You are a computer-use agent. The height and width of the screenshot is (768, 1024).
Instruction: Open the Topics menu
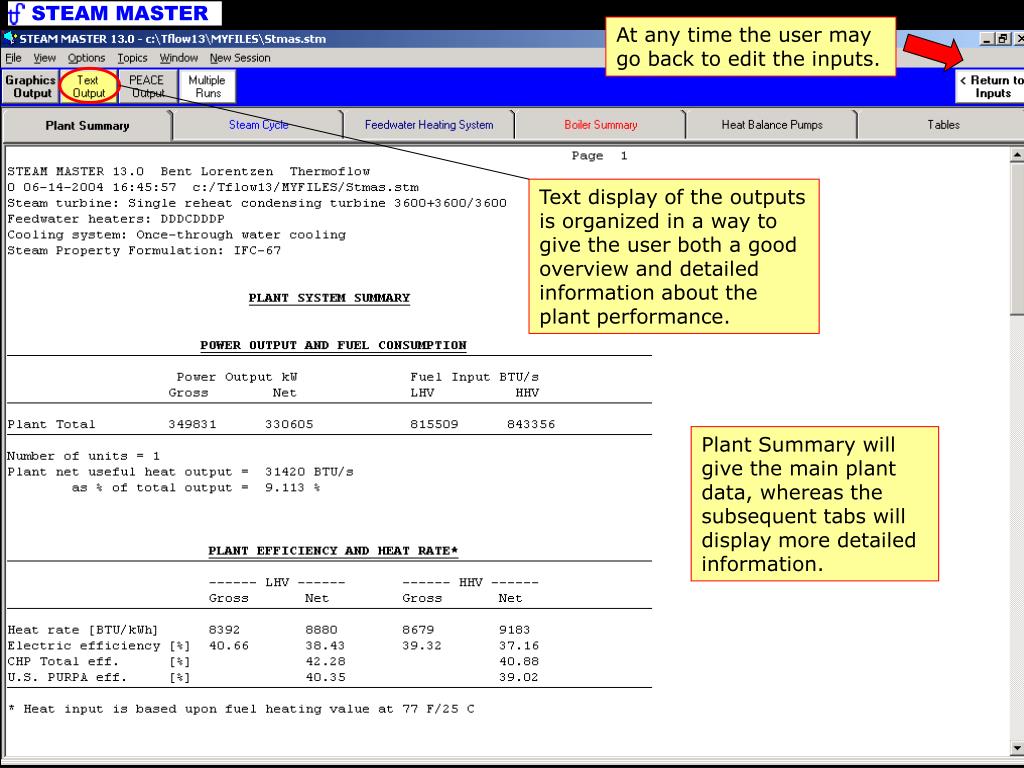click(132, 58)
